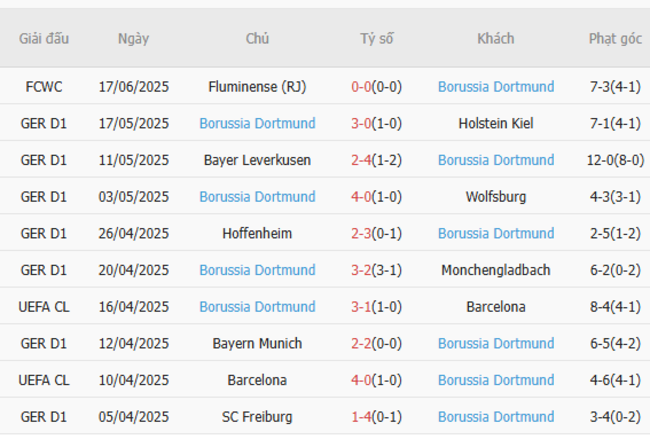The image size is (650, 447).
Task: Click Borussia Dortmund in the 17/05/2025 row
Action: click(257, 124)
